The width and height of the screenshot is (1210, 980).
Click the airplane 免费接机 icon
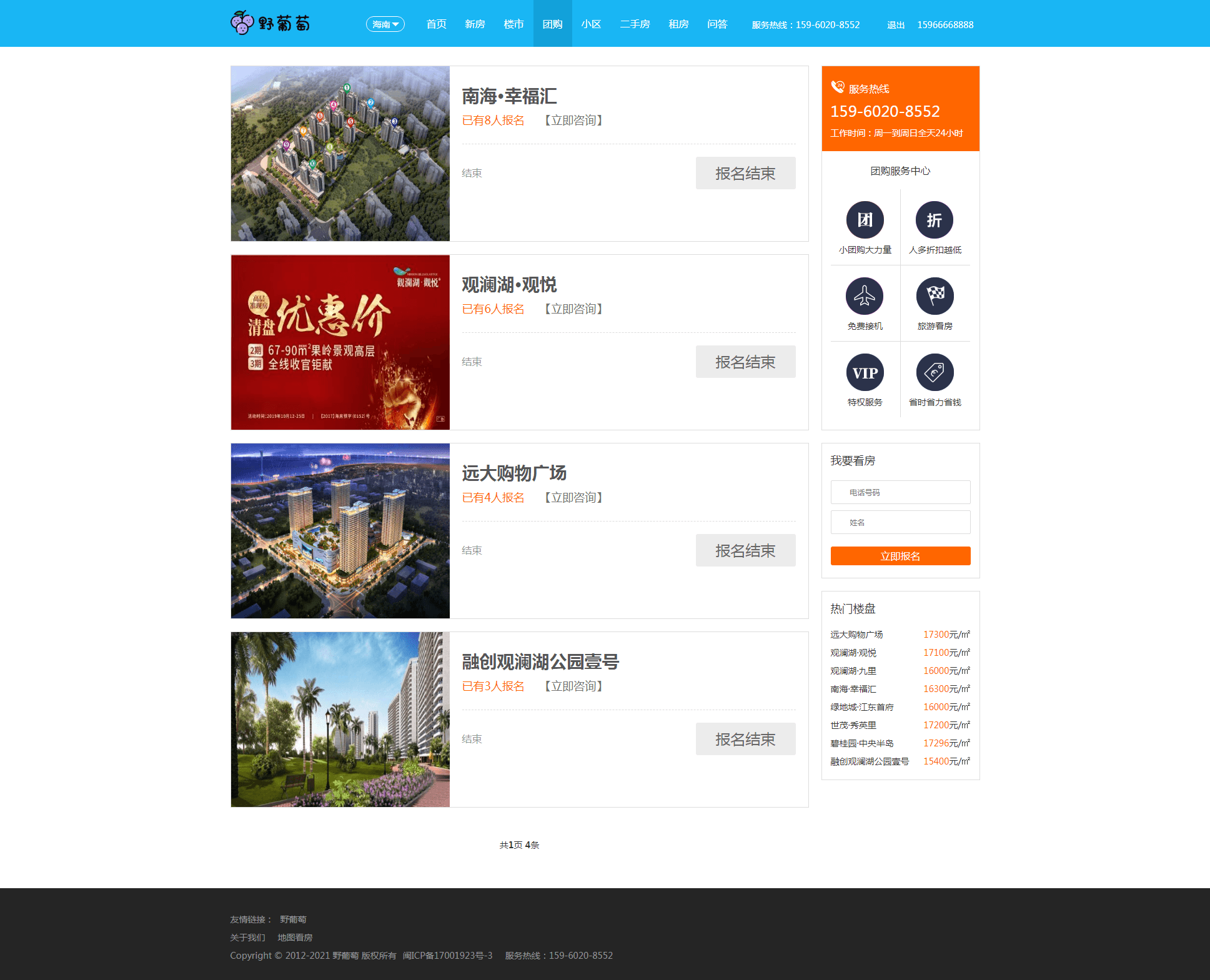(865, 296)
